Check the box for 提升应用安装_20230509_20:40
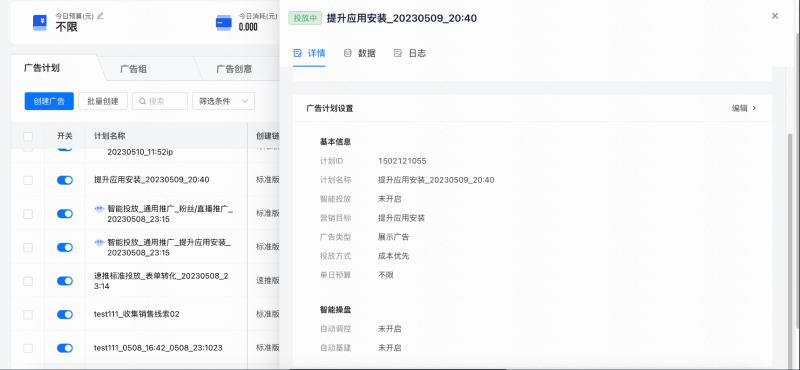Viewport: 800px width, 370px height. [28, 180]
